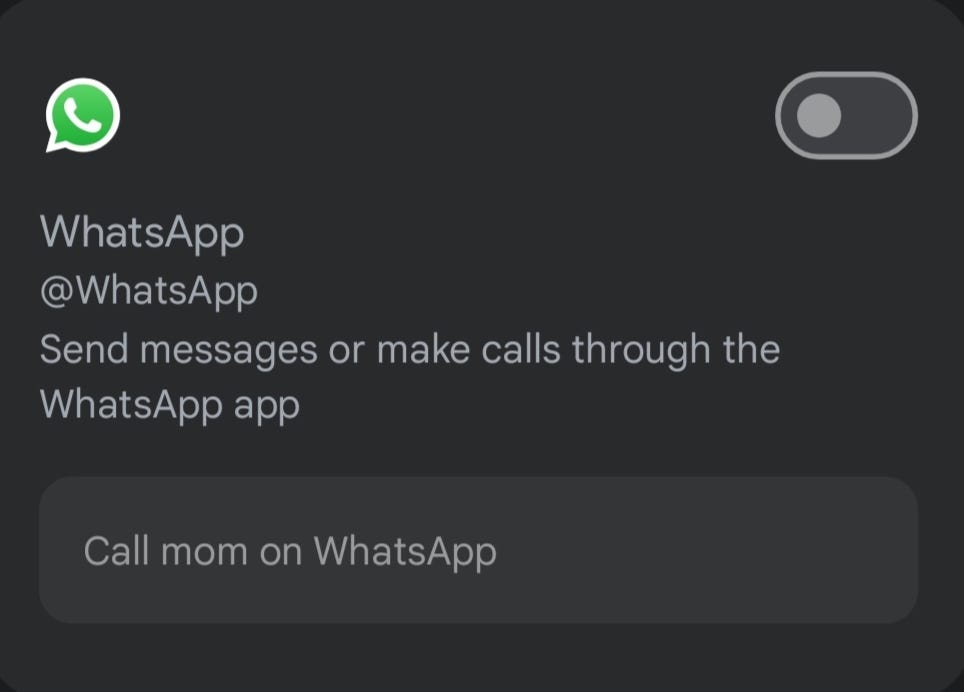Viewport: 964px width, 692px height.
Task: Tap the "Call" word in the example chip
Action: click(116, 551)
